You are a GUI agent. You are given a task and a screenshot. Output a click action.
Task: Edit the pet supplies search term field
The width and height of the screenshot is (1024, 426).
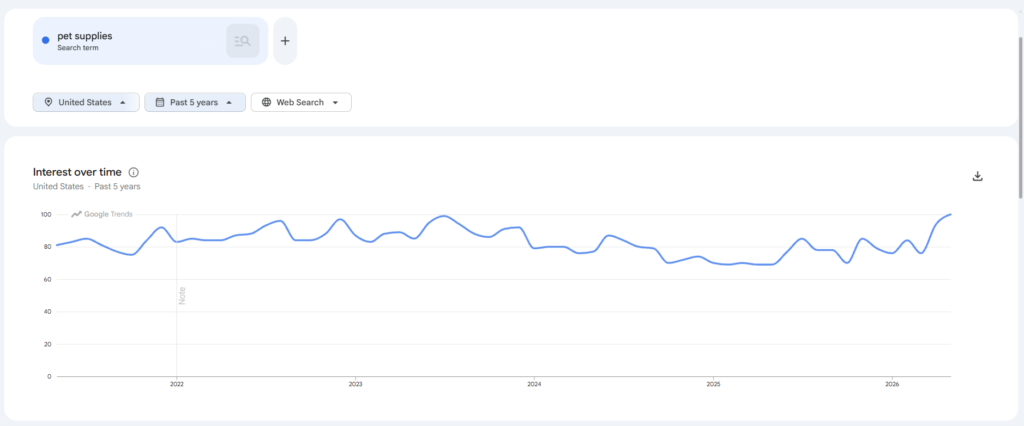click(150, 41)
